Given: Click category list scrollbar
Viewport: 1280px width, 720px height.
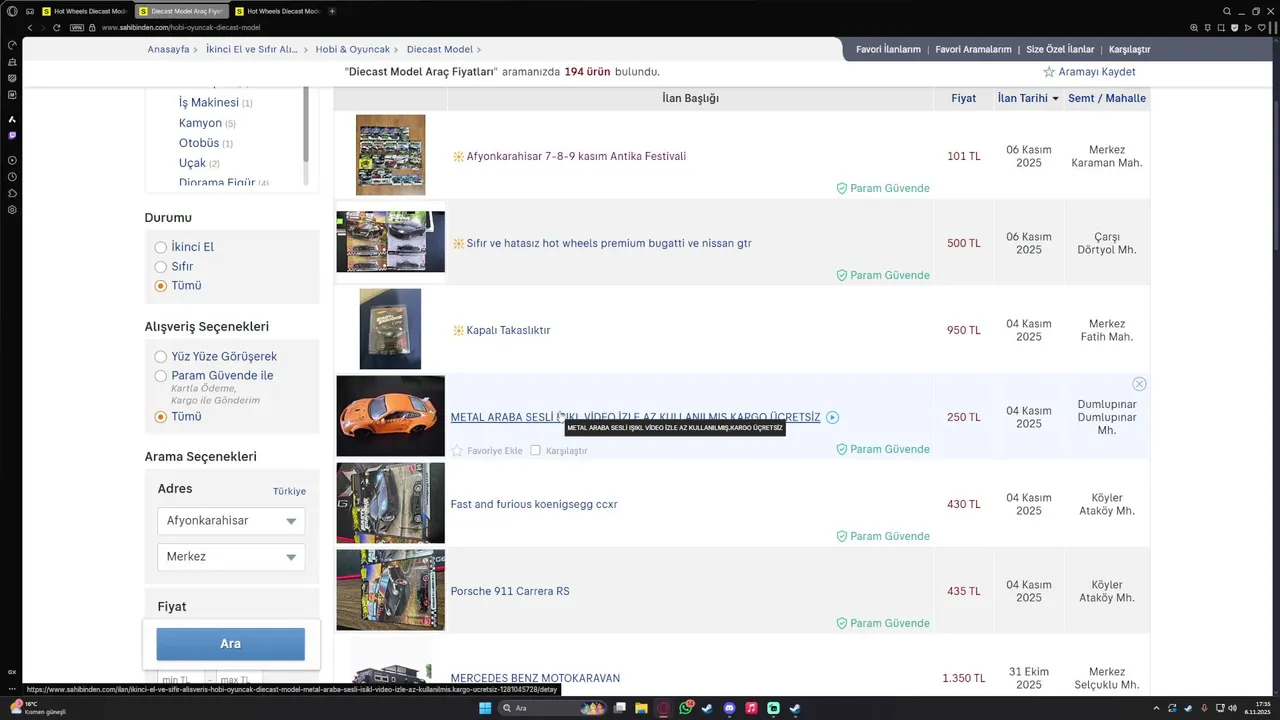Looking at the screenshot, I should click(306, 125).
